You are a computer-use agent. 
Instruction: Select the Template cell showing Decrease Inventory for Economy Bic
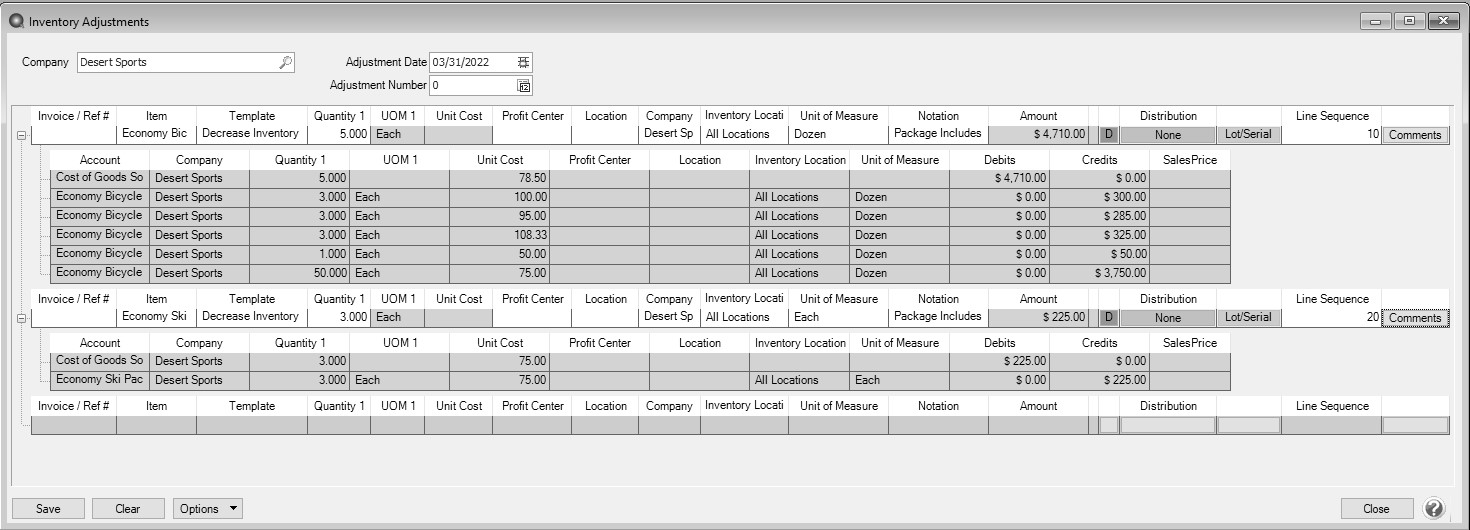coord(251,133)
